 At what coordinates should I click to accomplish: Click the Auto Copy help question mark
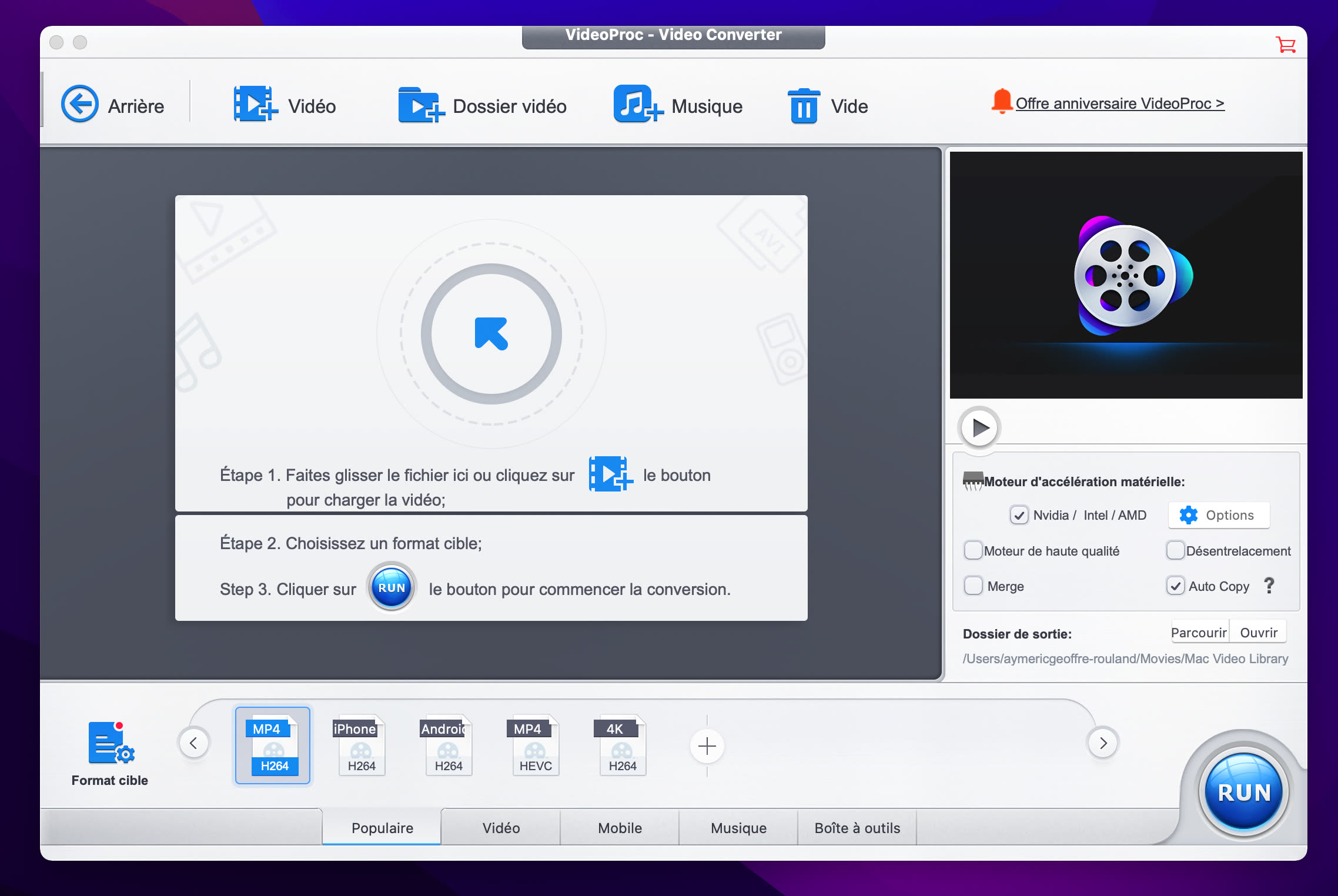[x=1269, y=586]
